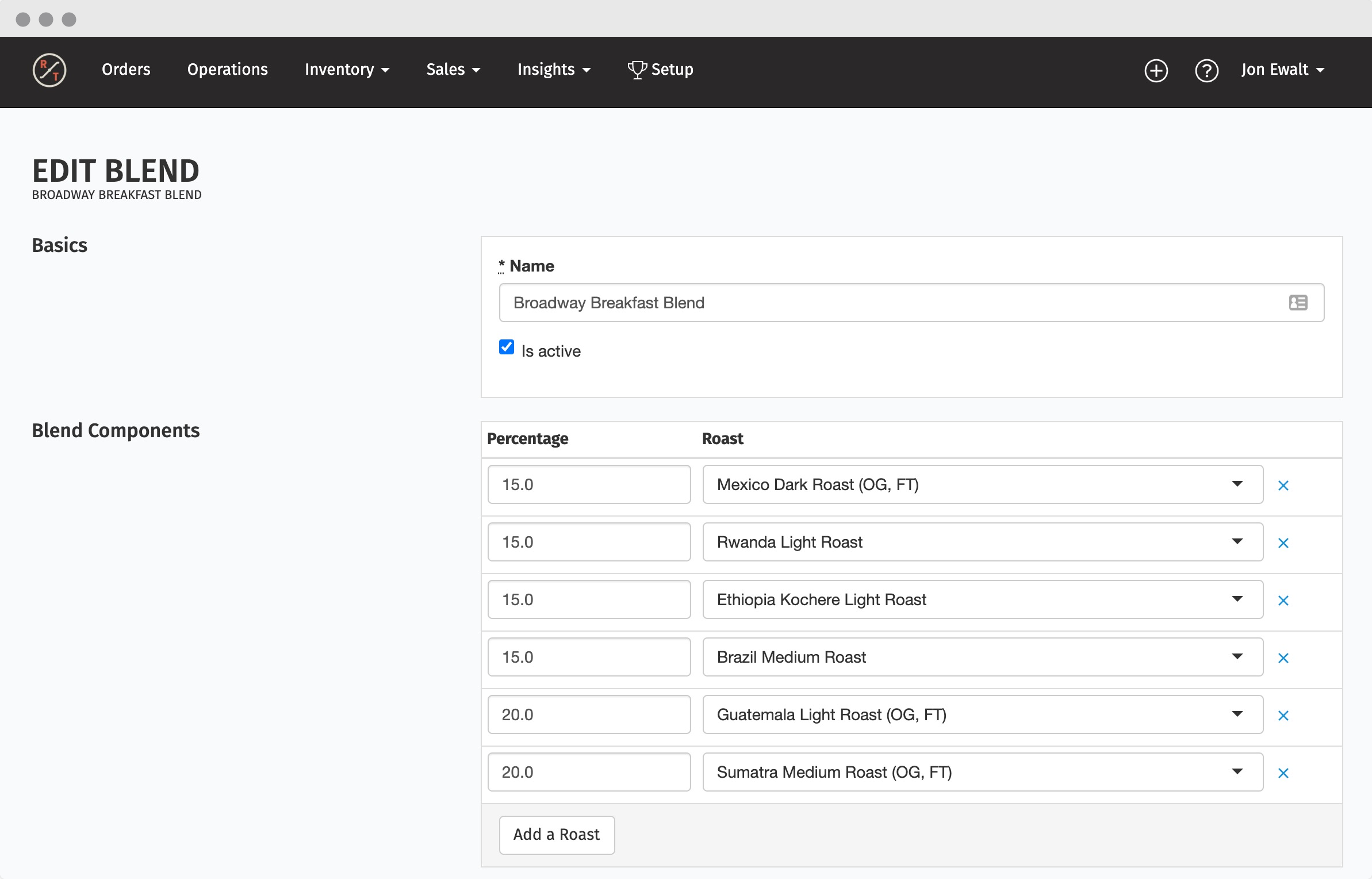The width and height of the screenshot is (1372, 879).
Task: Click the Add a Roast button
Action: (x=557, y=835)
